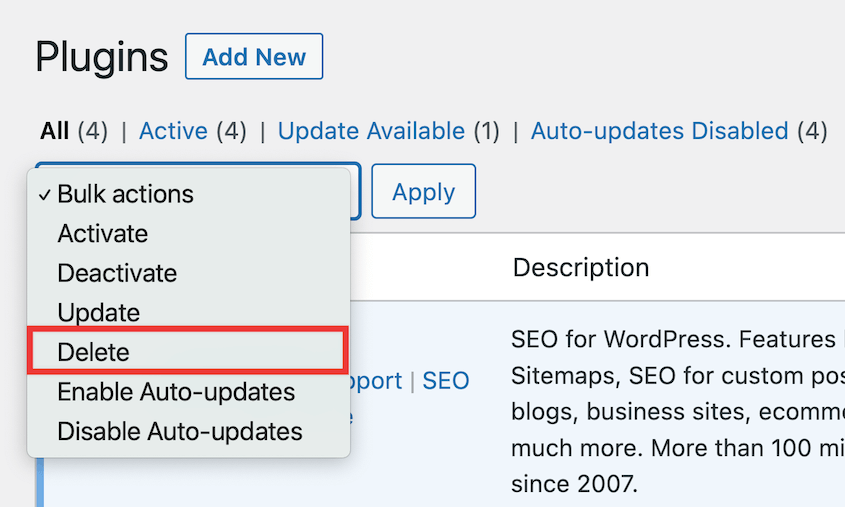Select Delete from bulk actions

[x=188, y=351]
